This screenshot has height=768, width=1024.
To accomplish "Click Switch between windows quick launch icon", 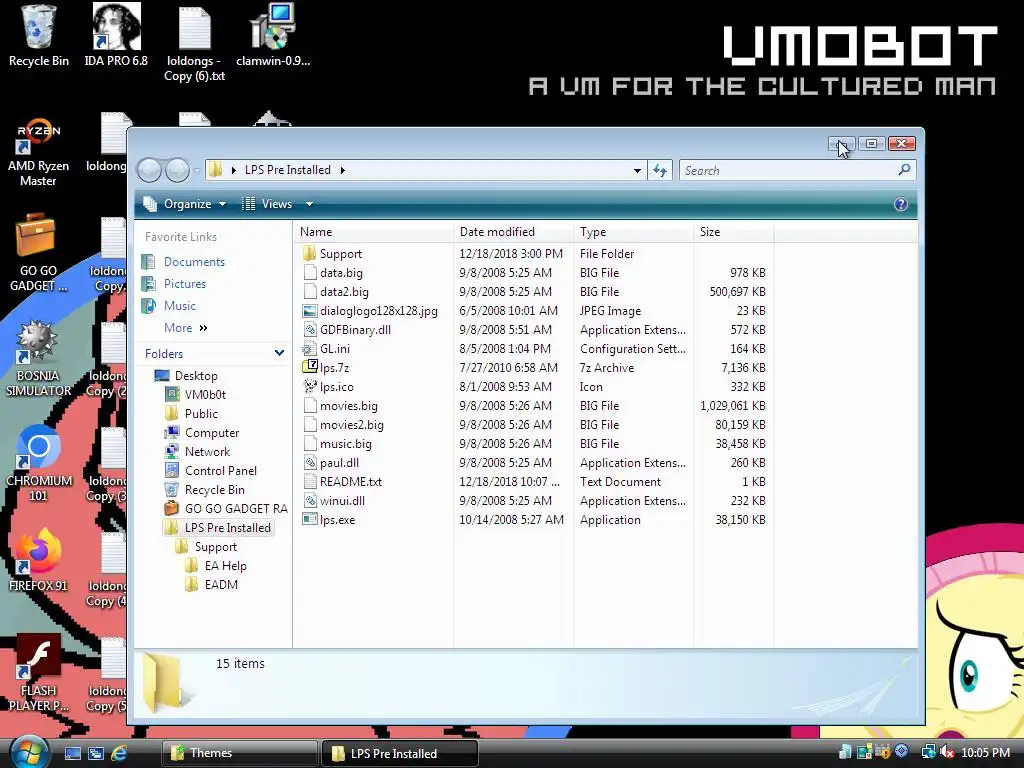I will point(96,753).
